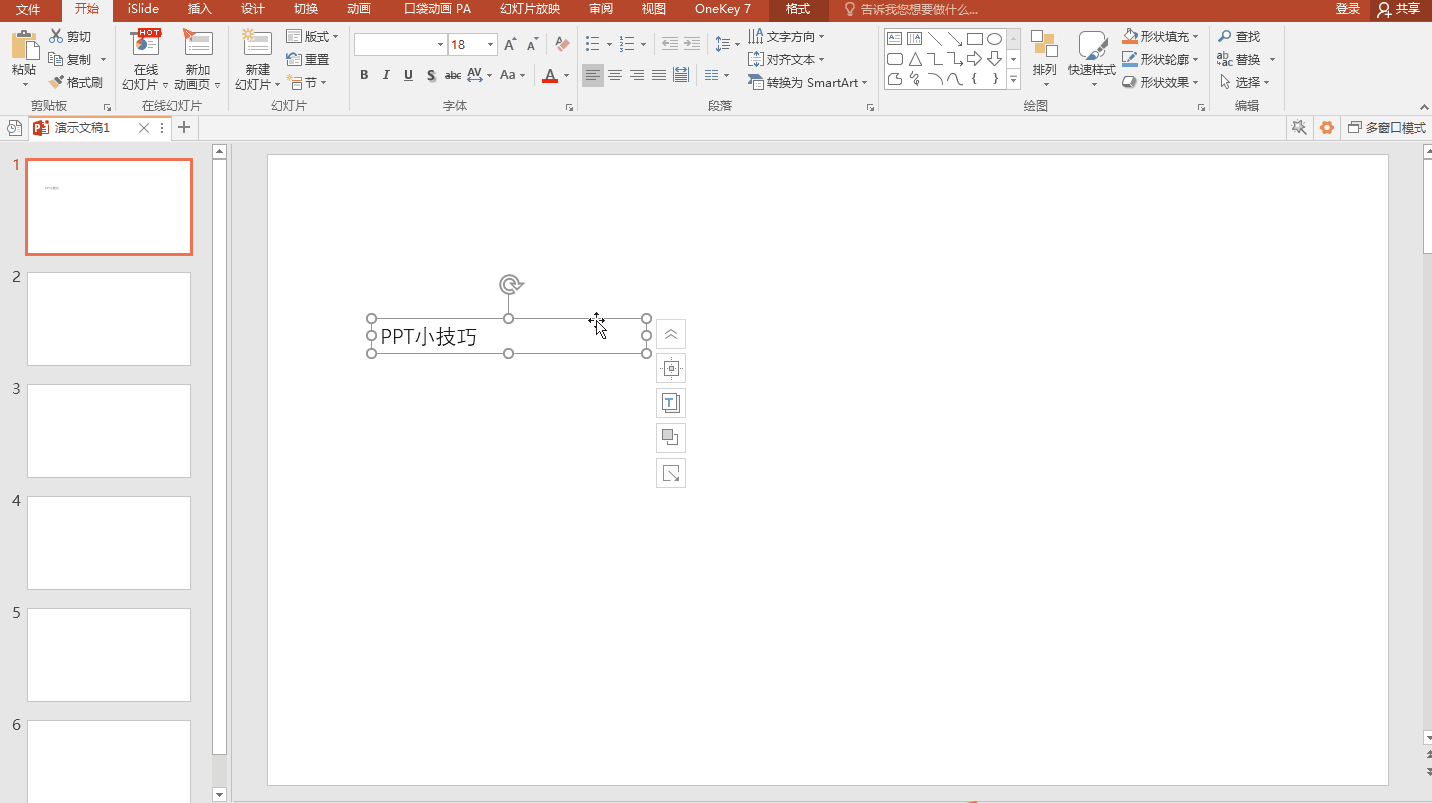Toggle text shadow (S) formatting

(x=431, y=75)
